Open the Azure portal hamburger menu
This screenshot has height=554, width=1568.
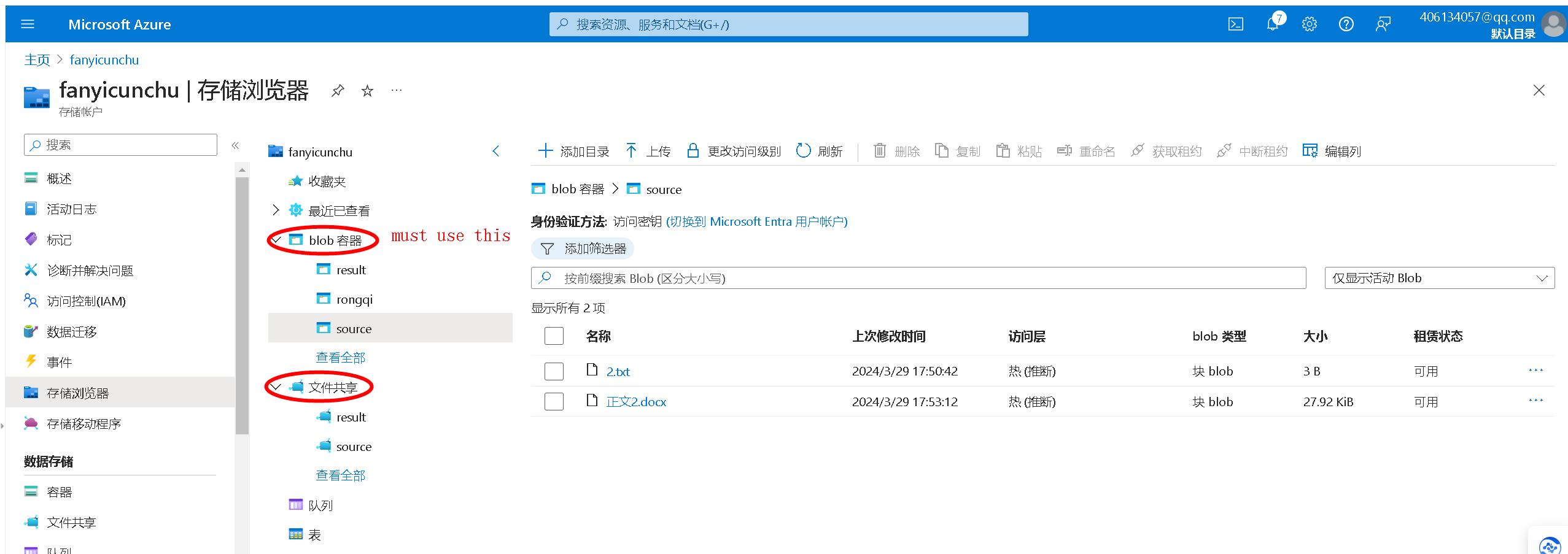[x=28, y=25]
